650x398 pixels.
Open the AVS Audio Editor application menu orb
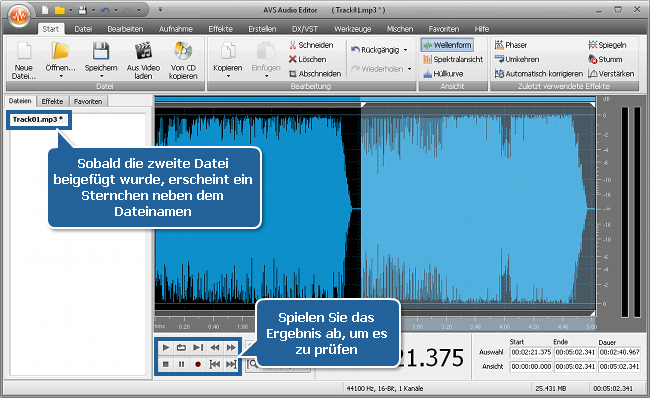click(x=19, y=16)
